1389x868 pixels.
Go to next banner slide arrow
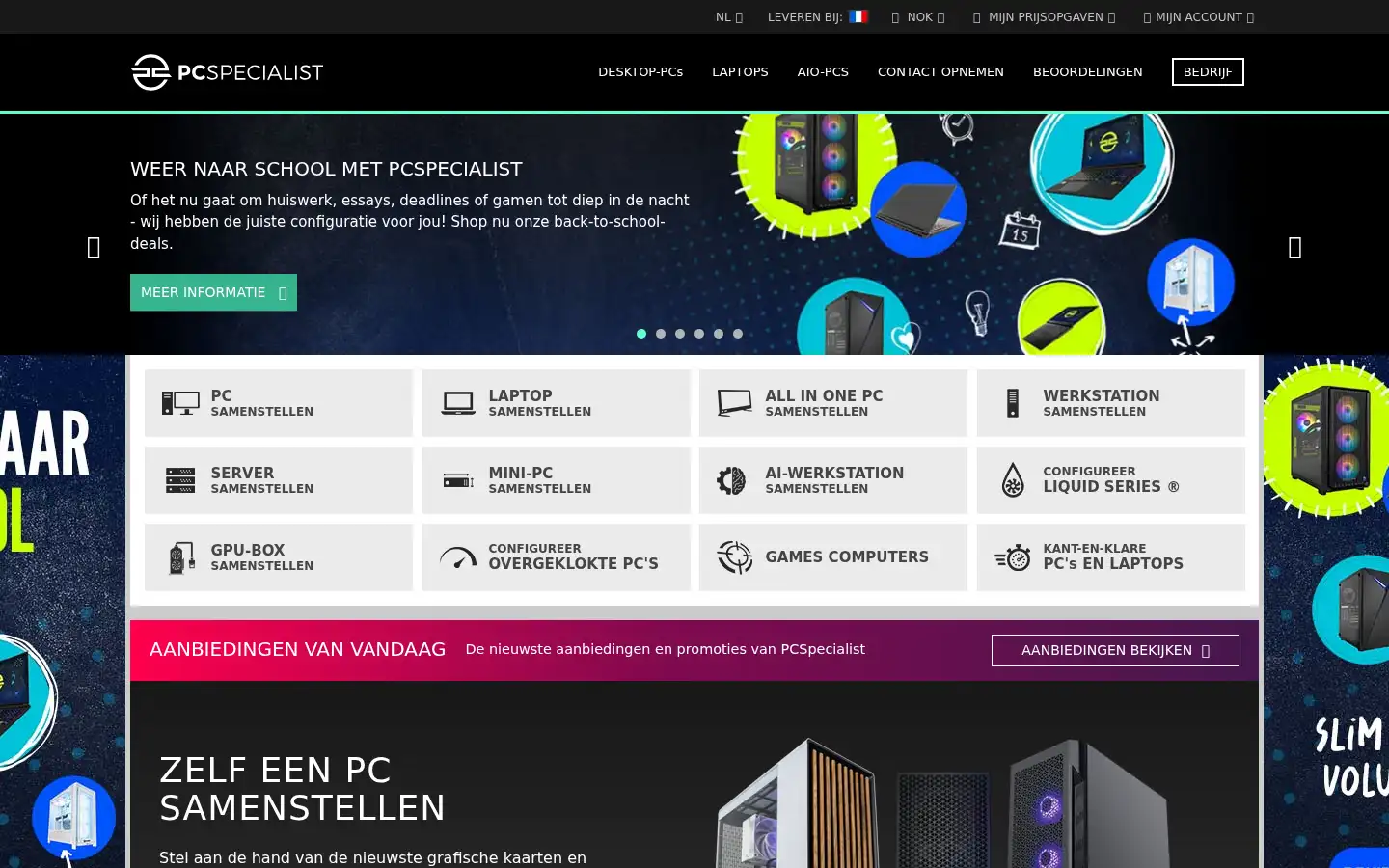[x=1295, y=248]
